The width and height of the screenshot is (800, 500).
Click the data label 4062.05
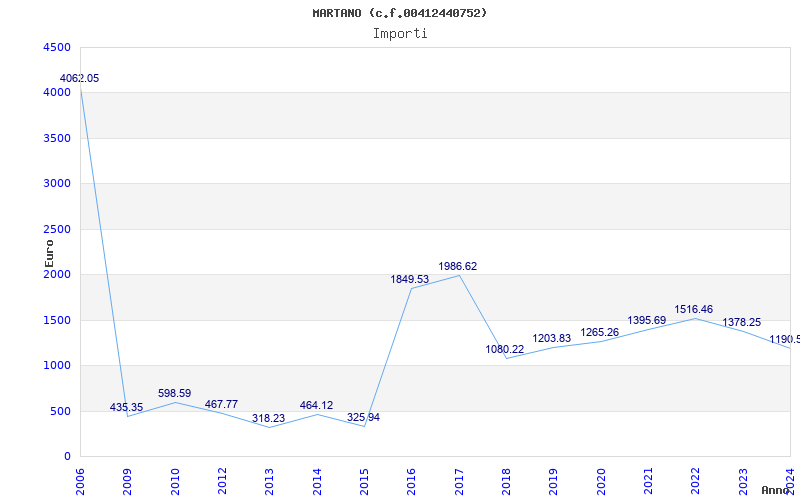point(80,79)
